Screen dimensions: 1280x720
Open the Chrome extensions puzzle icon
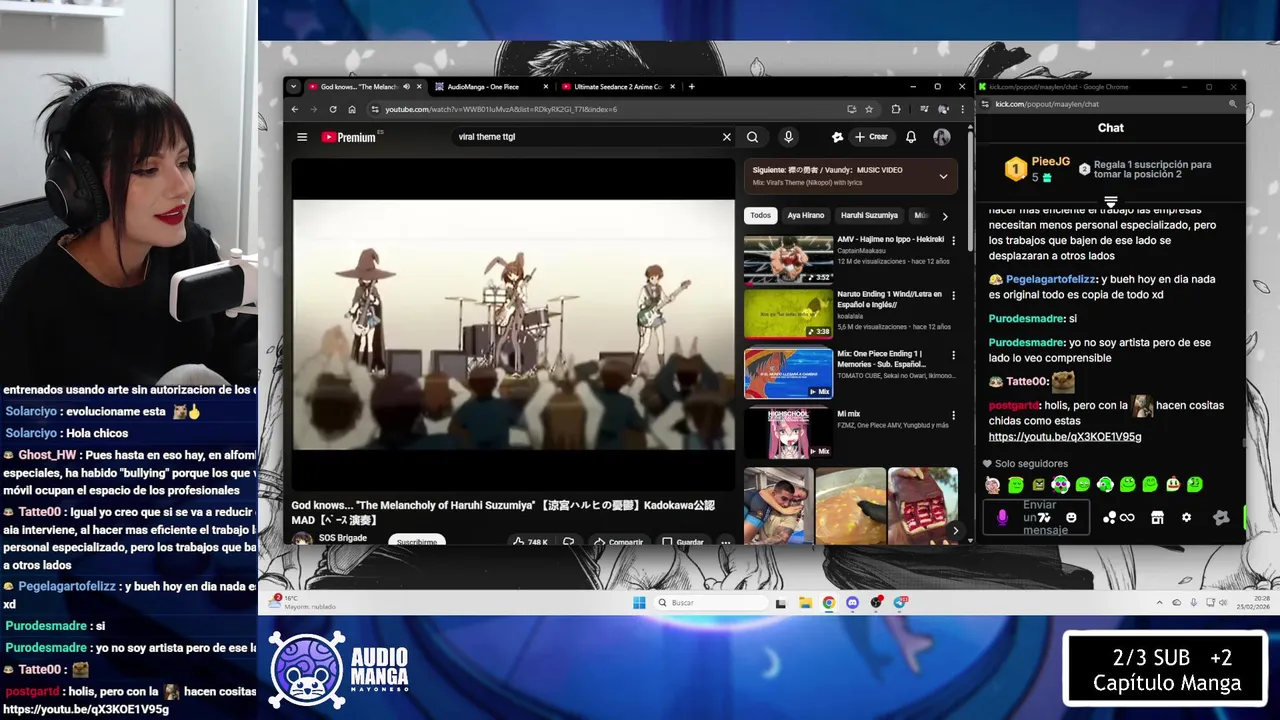(x=896, y=109)
